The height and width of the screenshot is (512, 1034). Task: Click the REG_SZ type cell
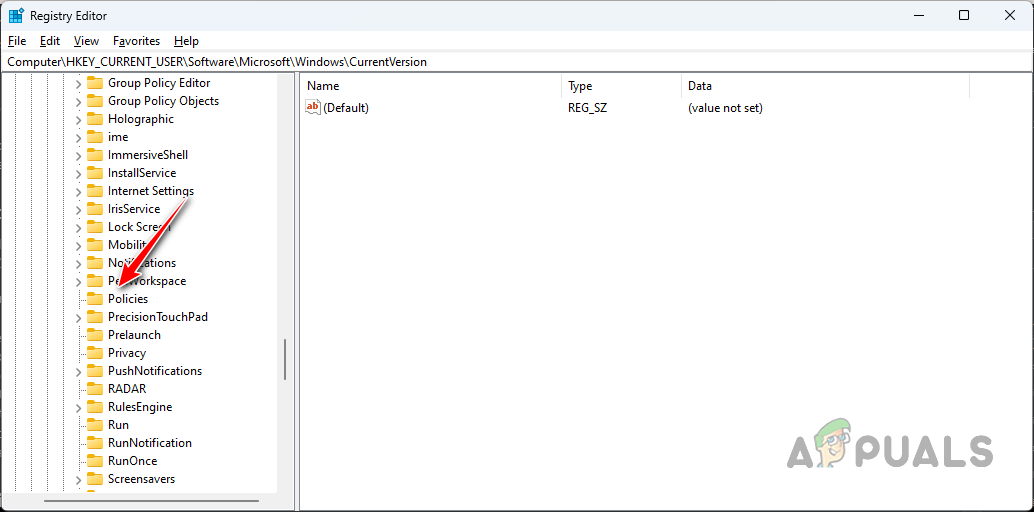[x=588, y=108]
